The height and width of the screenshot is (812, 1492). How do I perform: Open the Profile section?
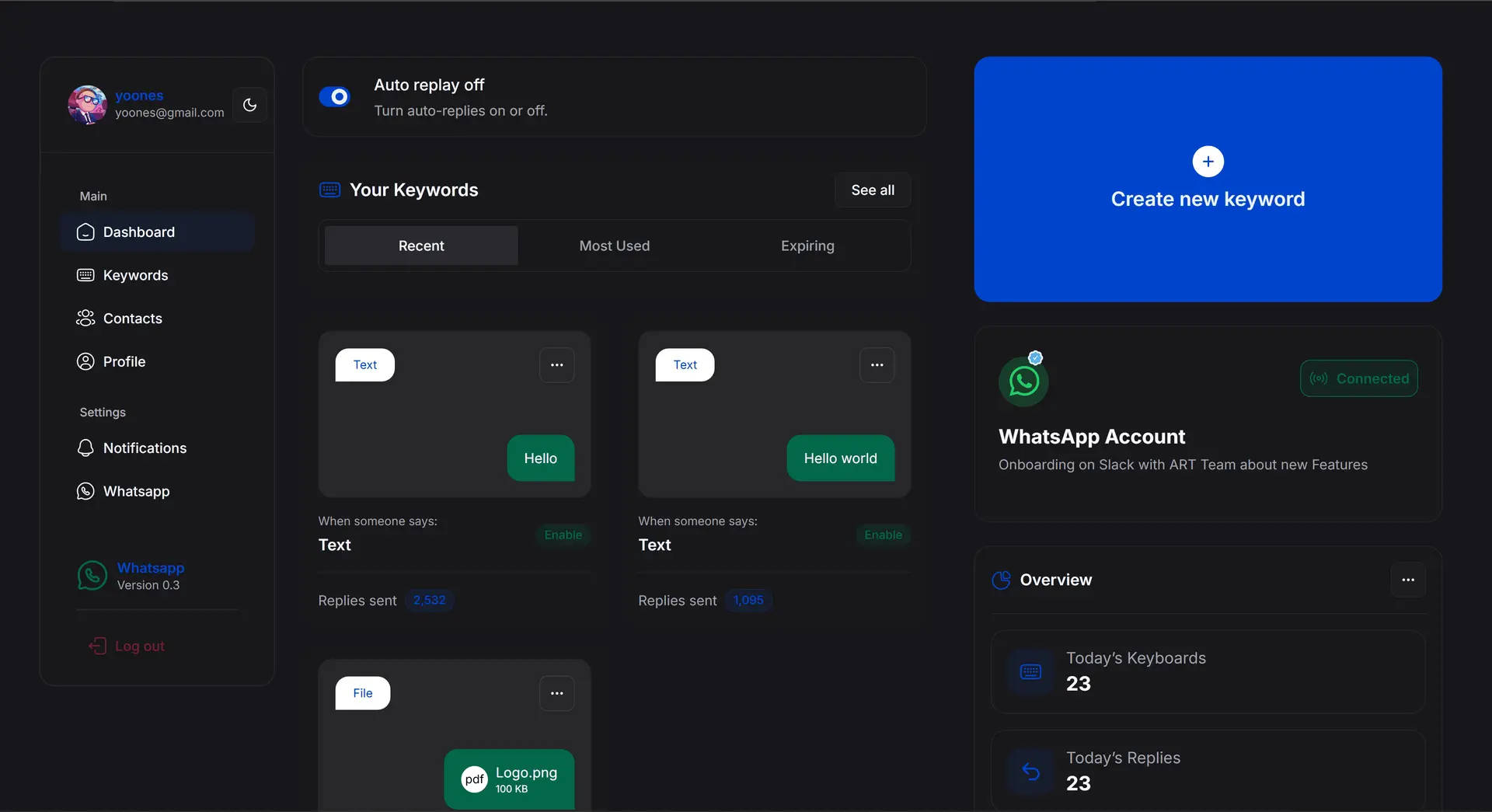157,361
